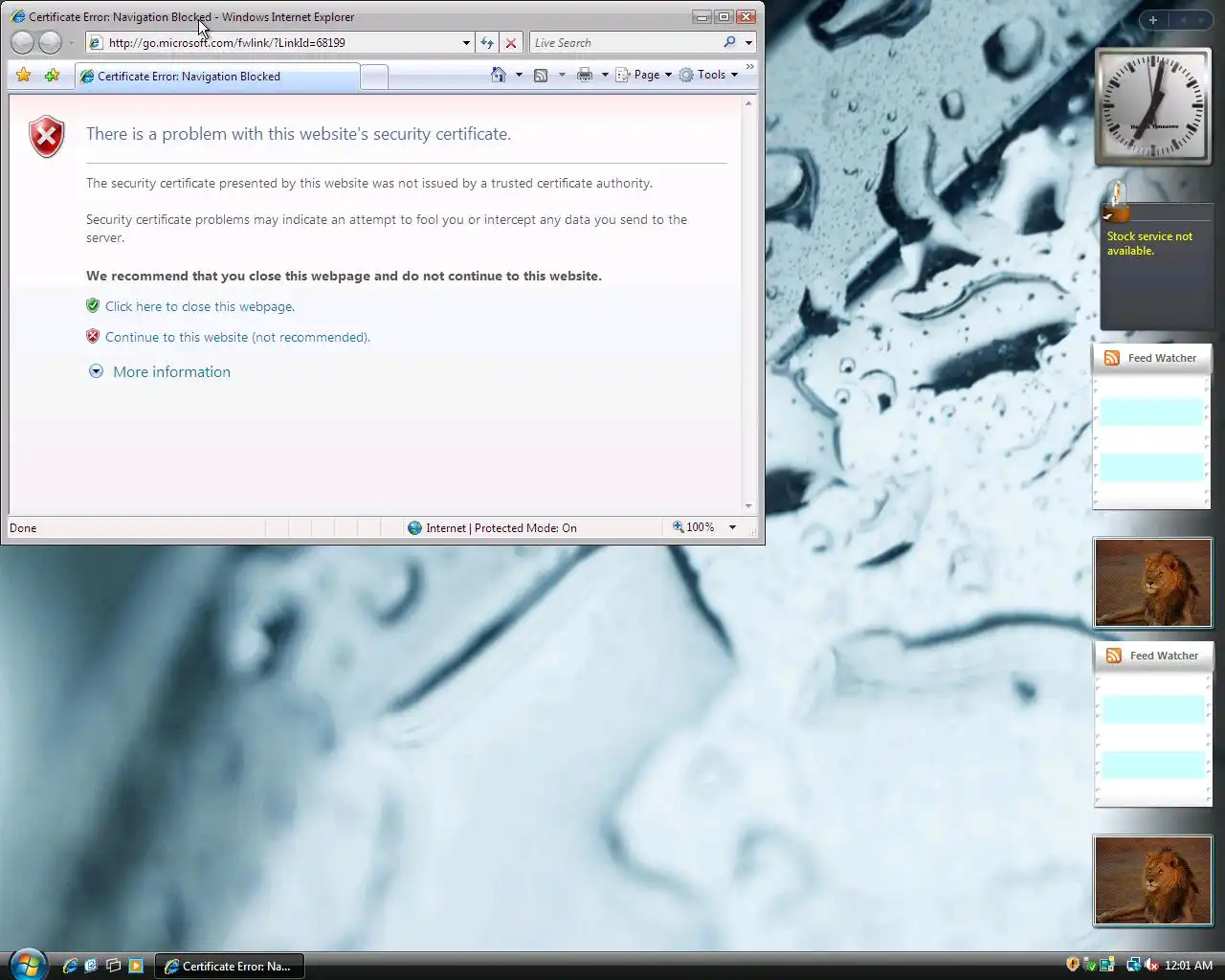
Task: Click the Add to Favorites star-plus icon
Action: click(53, 75)
